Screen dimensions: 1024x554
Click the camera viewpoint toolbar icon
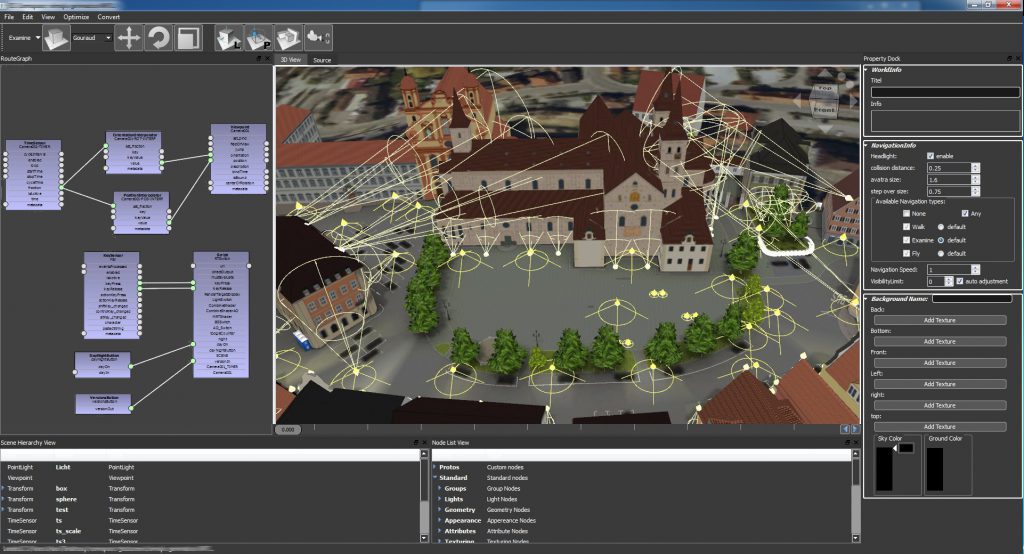pyautogui.click(x=318, y=38)
